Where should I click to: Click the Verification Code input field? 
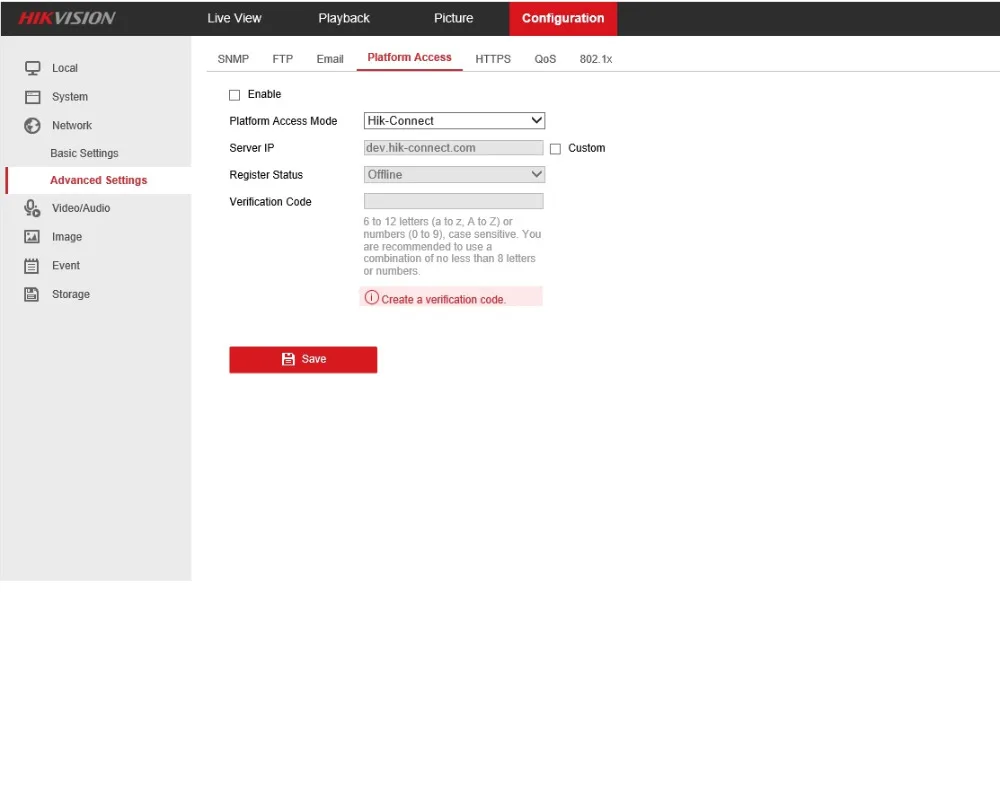click(453, 202)
